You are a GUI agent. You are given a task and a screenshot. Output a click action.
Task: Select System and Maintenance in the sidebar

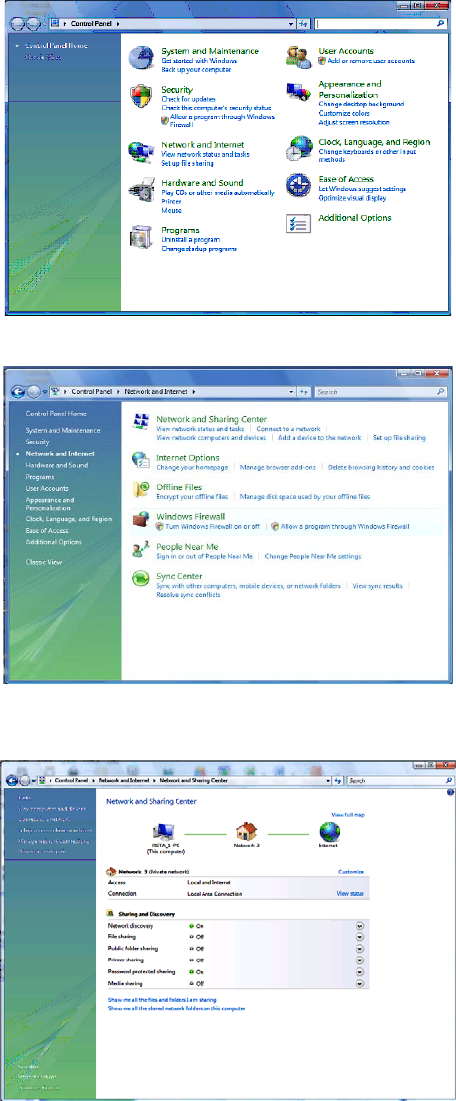pos(63,430)
